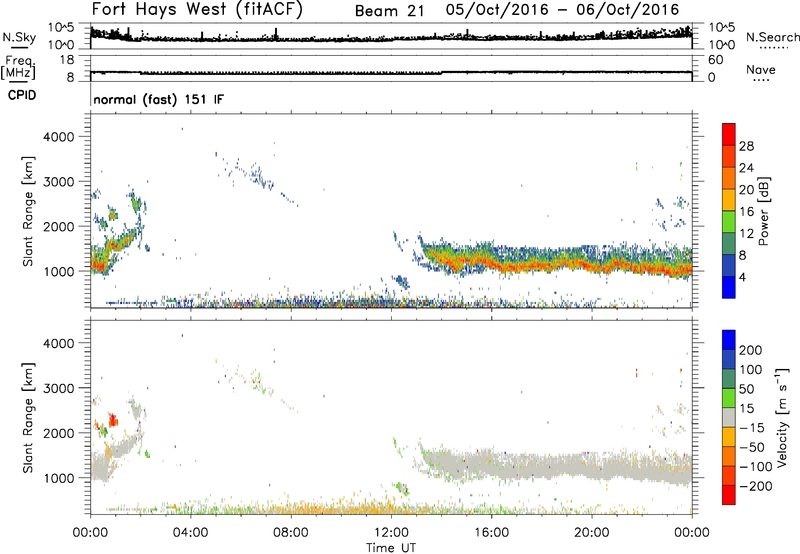Click the 'Slant Range [km]' label of velocity panel
This screenshot has width=800, height=554.
[28, 417]
